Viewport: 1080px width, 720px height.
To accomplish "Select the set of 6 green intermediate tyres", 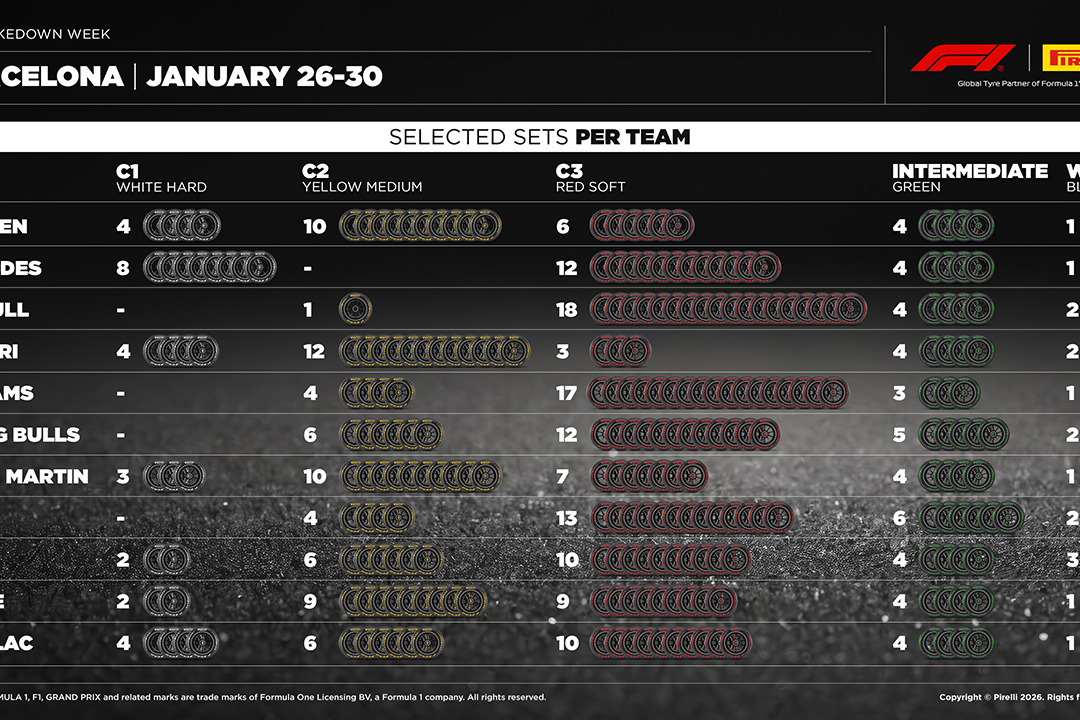I will pos(970,518).
